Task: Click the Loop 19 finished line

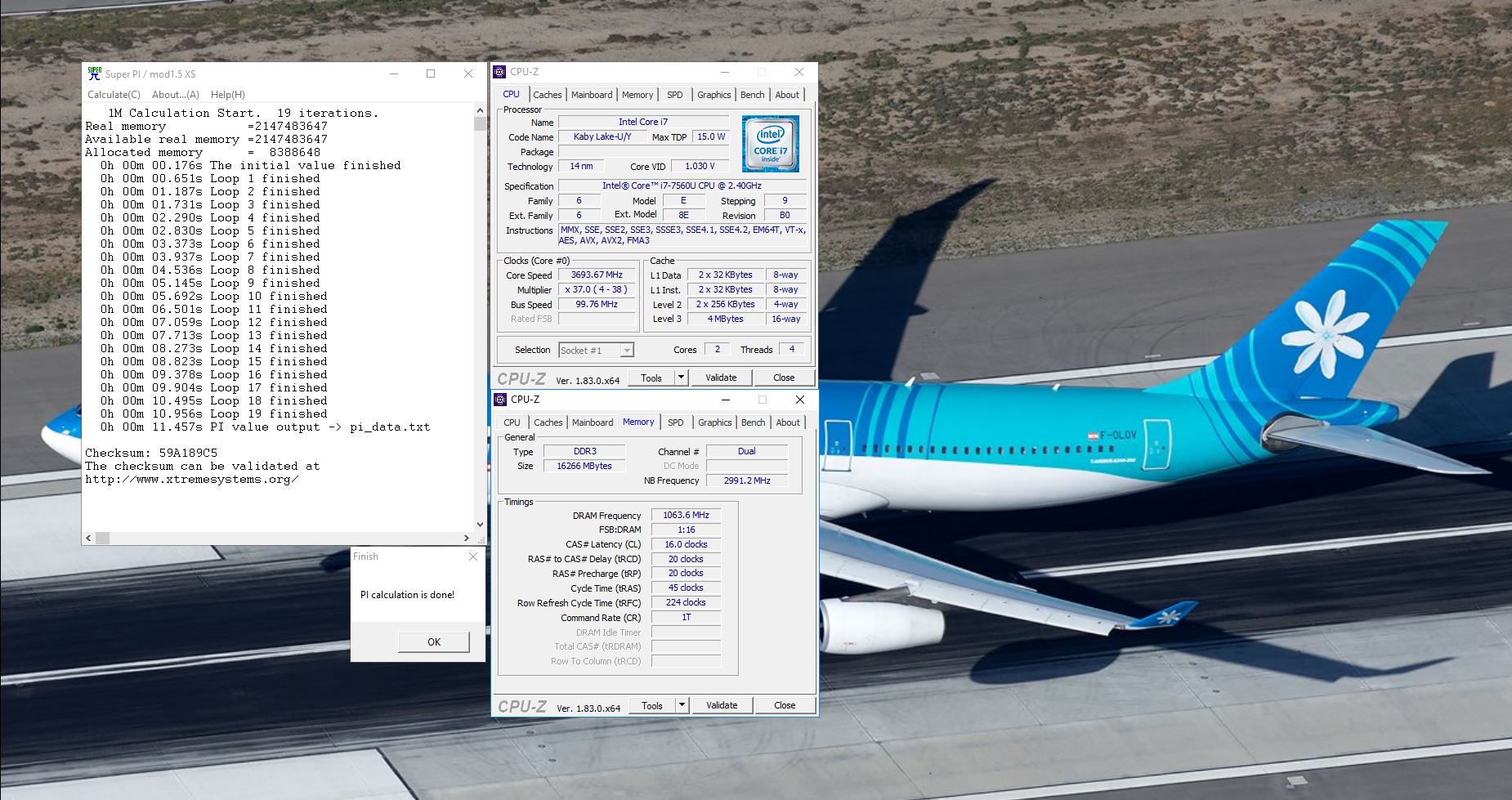Action: [213, 413]
